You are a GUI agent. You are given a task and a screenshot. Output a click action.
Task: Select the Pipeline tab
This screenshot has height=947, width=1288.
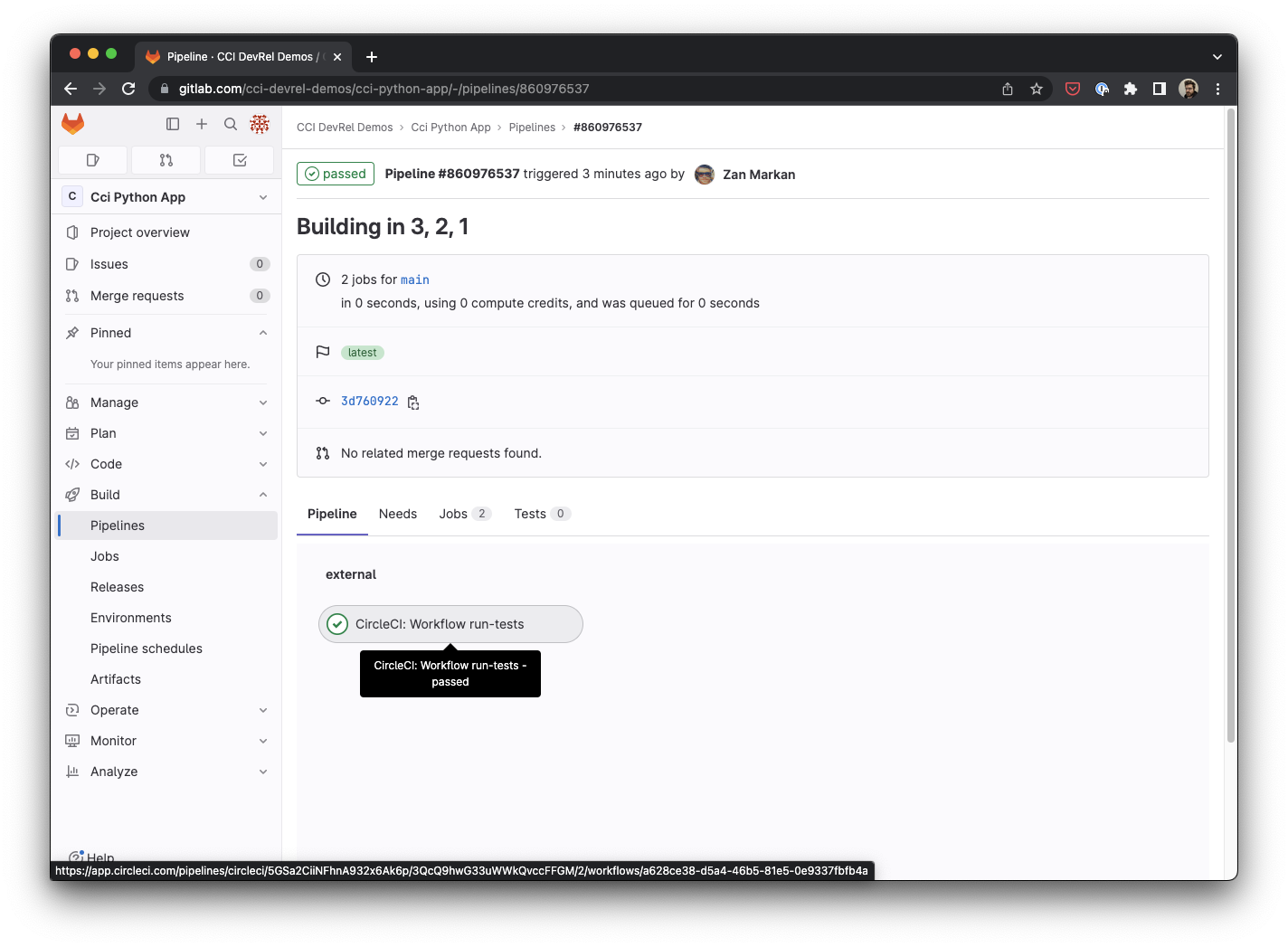332,514
